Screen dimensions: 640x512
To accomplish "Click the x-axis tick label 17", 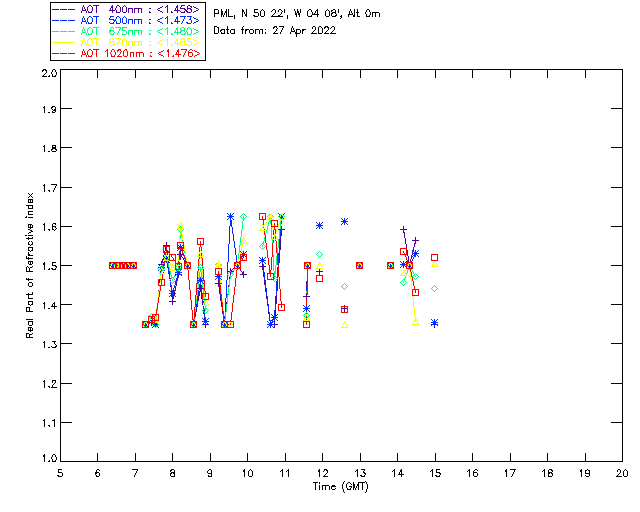I will point(510,473).
